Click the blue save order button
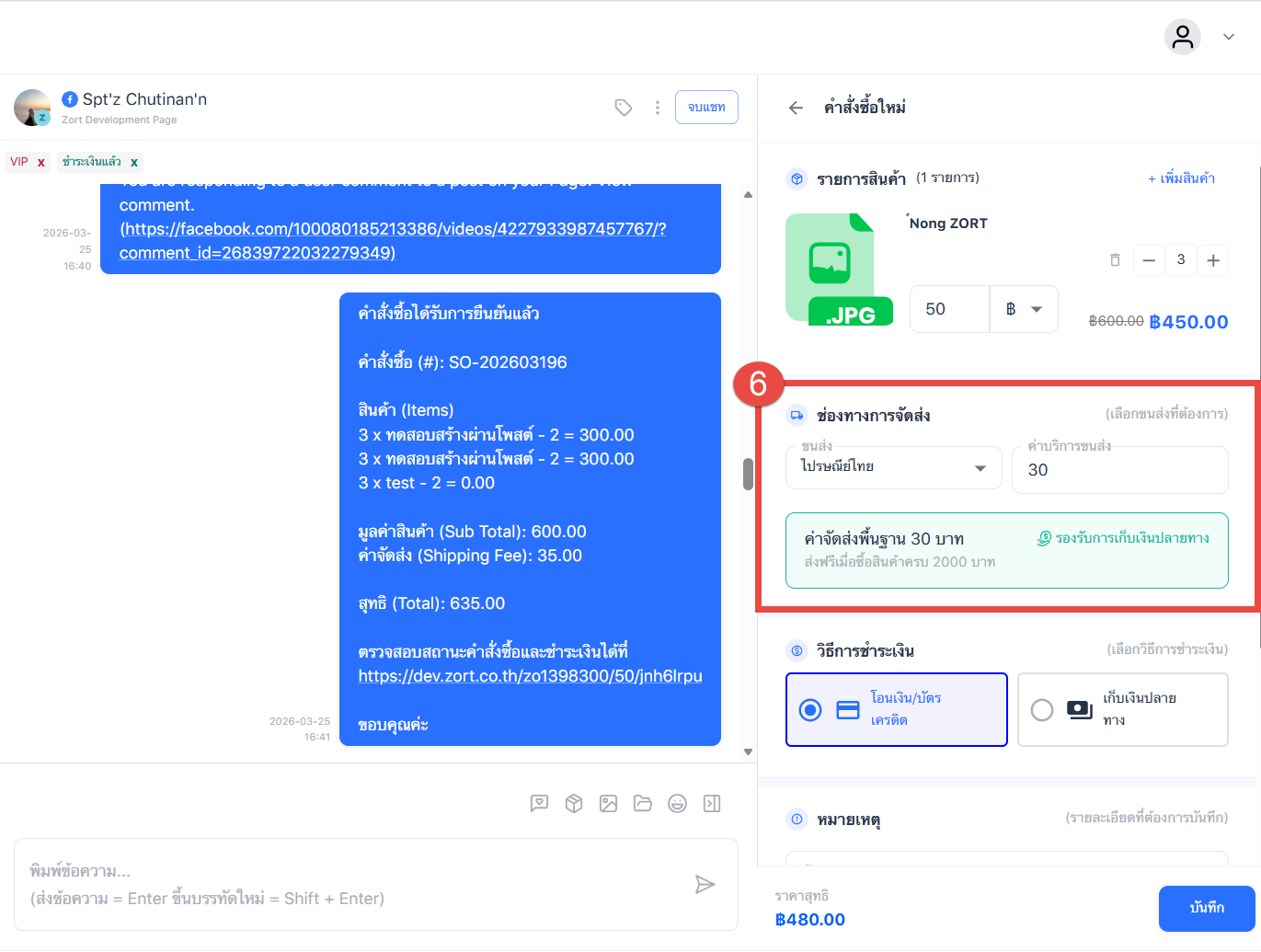This screenshot has width=1261, height=952. coord(1206,908)
